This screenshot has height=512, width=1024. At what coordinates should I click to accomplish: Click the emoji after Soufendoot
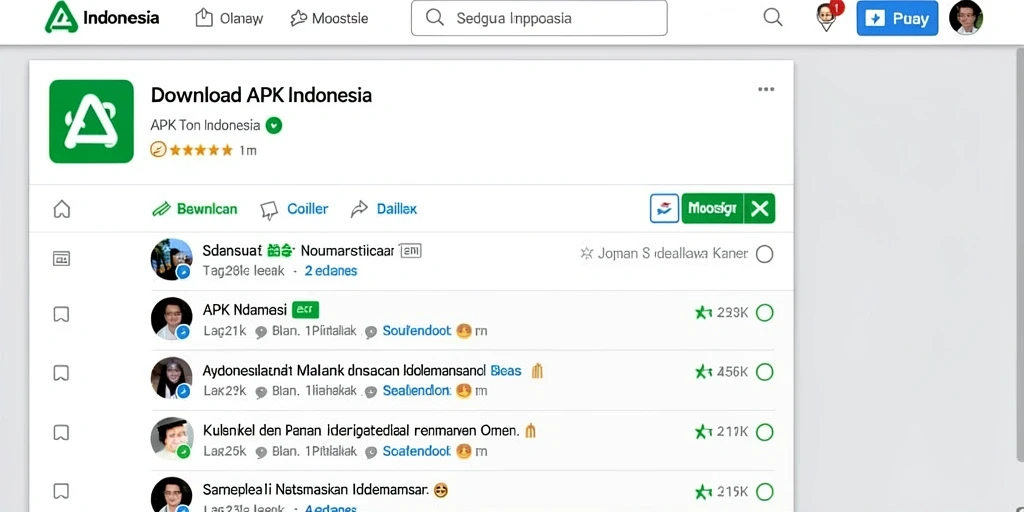tap(464, 331)
